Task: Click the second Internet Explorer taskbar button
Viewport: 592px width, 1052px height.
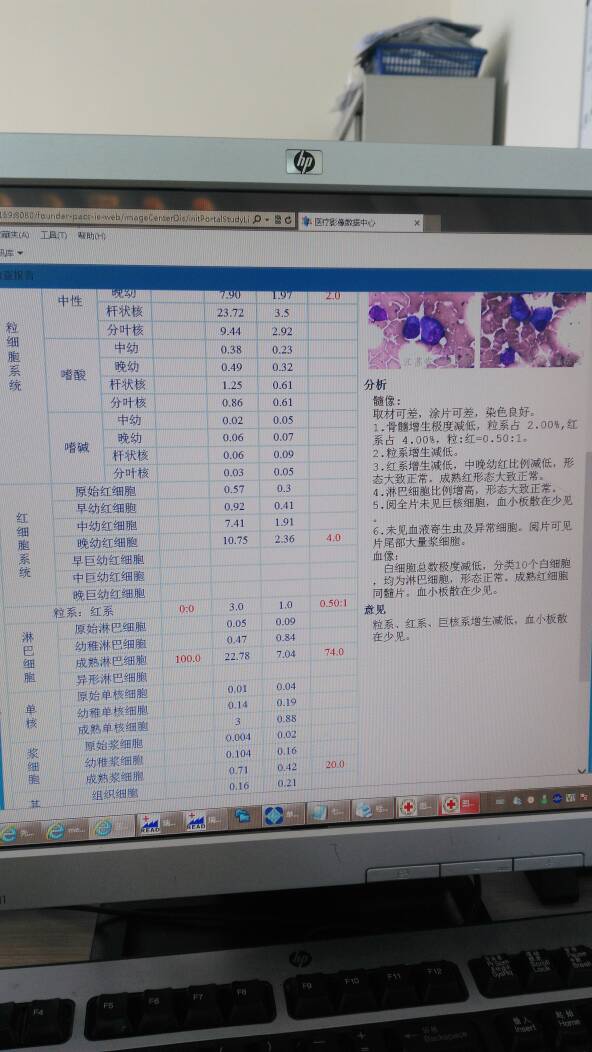Action: [x=63, y=831]
